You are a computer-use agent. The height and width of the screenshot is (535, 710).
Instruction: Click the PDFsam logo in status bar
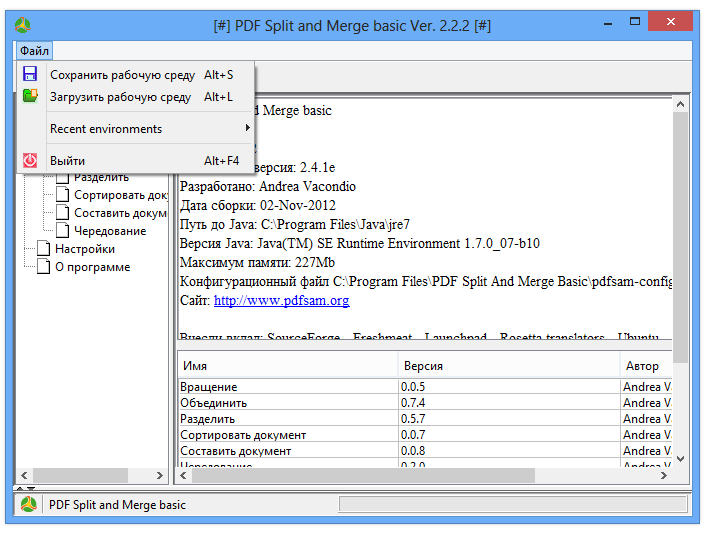coord(29,504)
